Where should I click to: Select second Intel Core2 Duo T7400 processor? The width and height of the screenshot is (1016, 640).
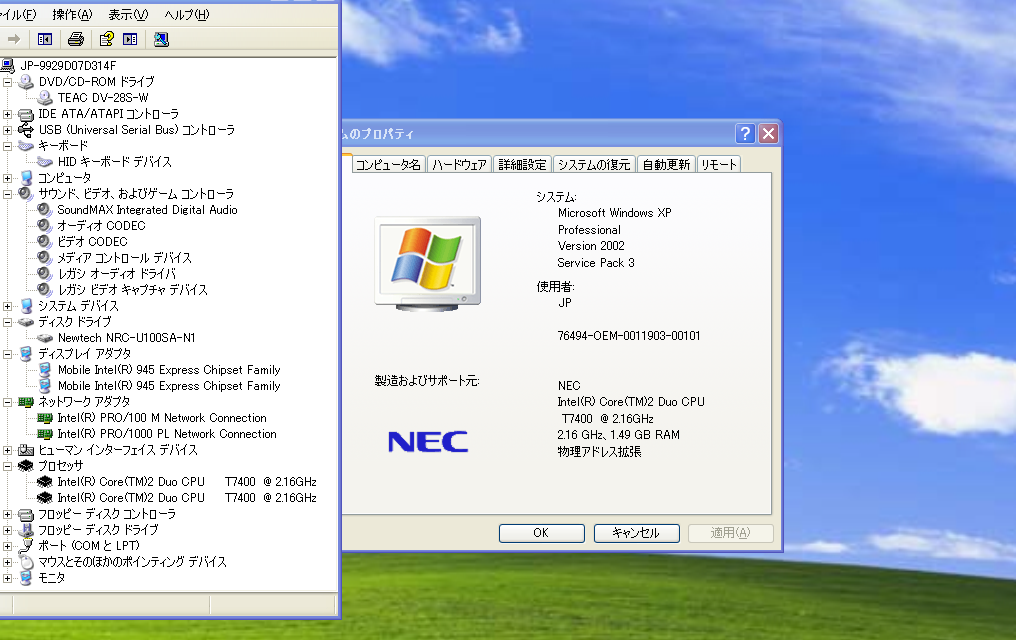[x=187, y=498]
